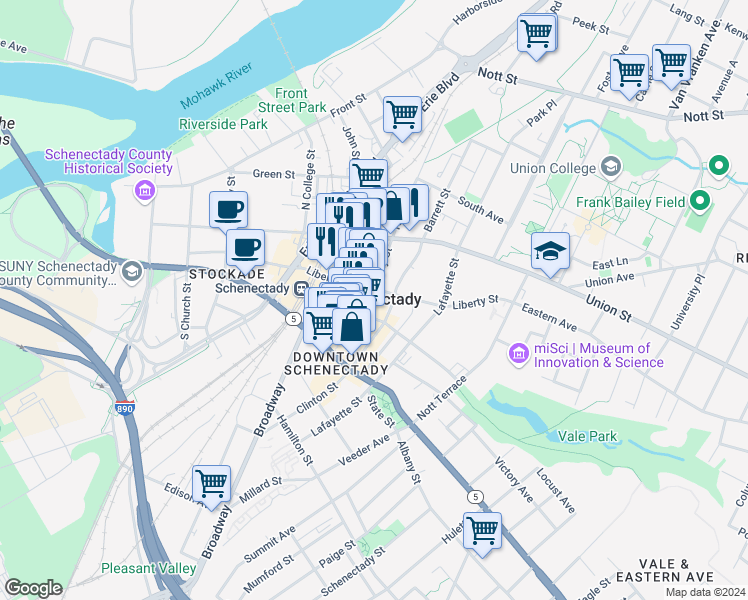
Task: Click the Erie Blvd street label
Action: pyautogui.click(x=440, y=93)
